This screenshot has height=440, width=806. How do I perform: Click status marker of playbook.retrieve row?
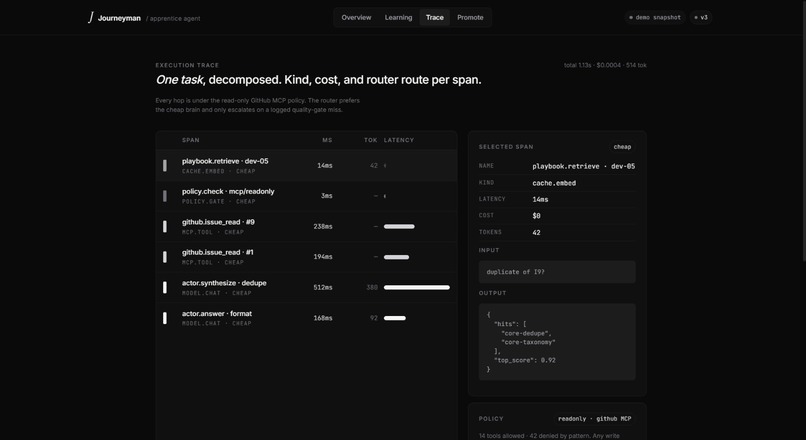coord(164,166)
